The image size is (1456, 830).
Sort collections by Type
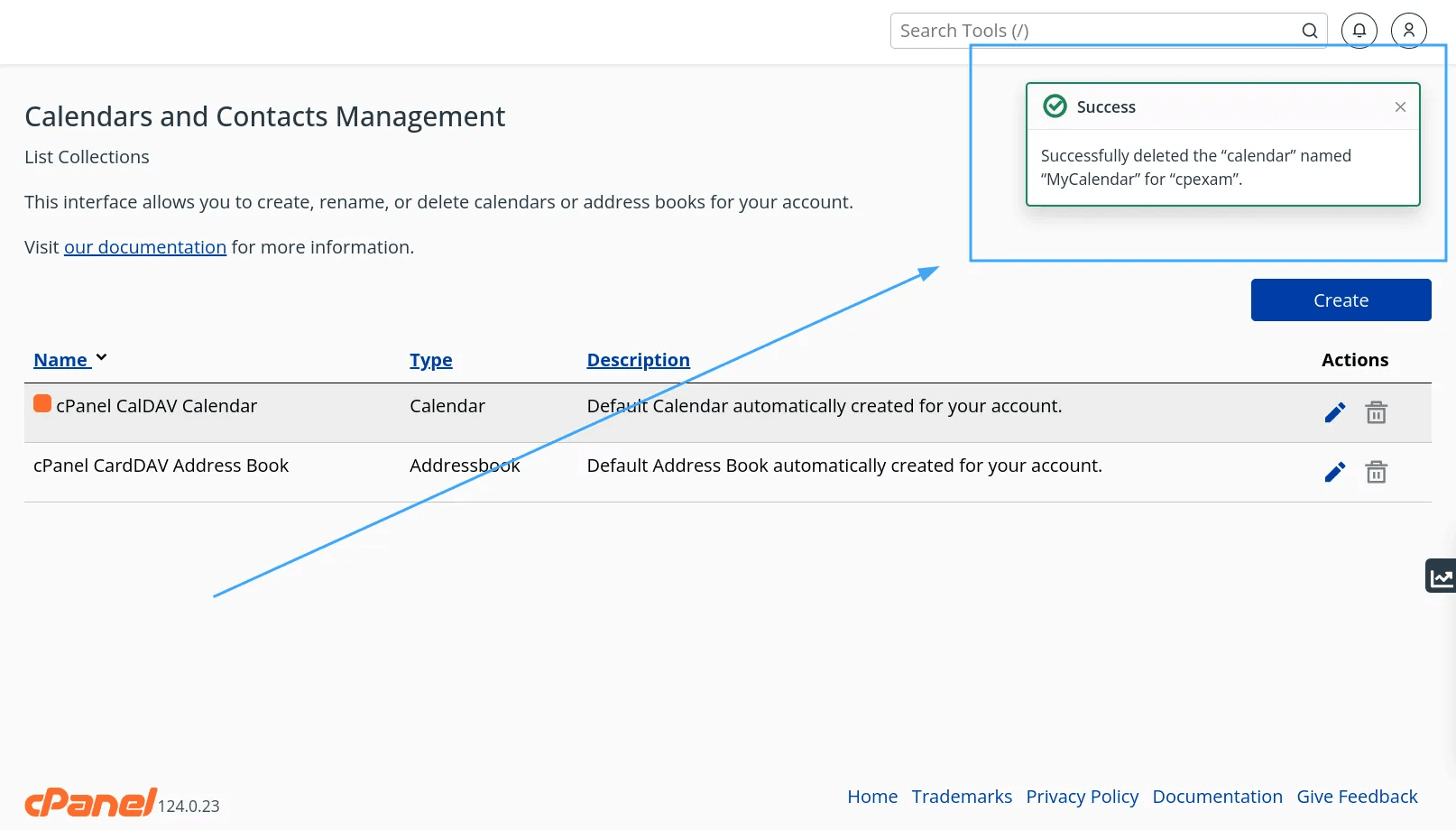pyautogui.click(x=430, y=359)
